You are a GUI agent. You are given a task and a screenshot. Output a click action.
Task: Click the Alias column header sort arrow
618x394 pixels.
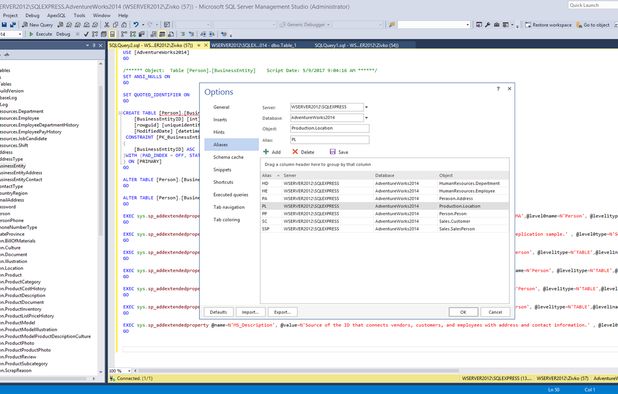(x=278, y=175)
